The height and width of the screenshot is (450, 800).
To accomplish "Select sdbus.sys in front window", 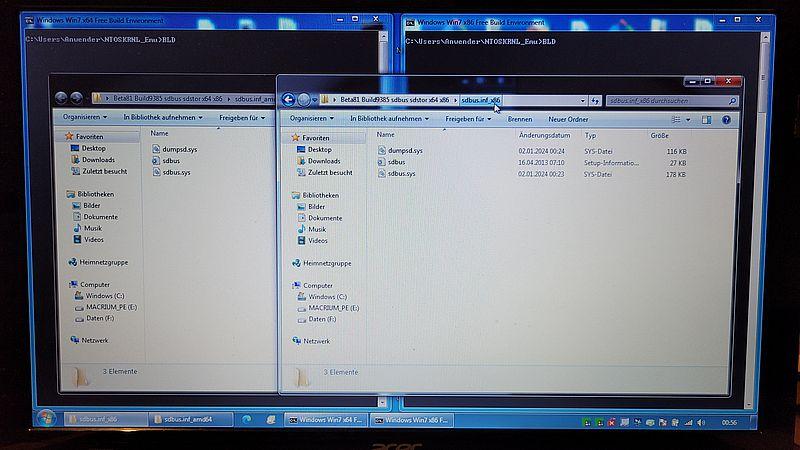I will pos(396,173).
